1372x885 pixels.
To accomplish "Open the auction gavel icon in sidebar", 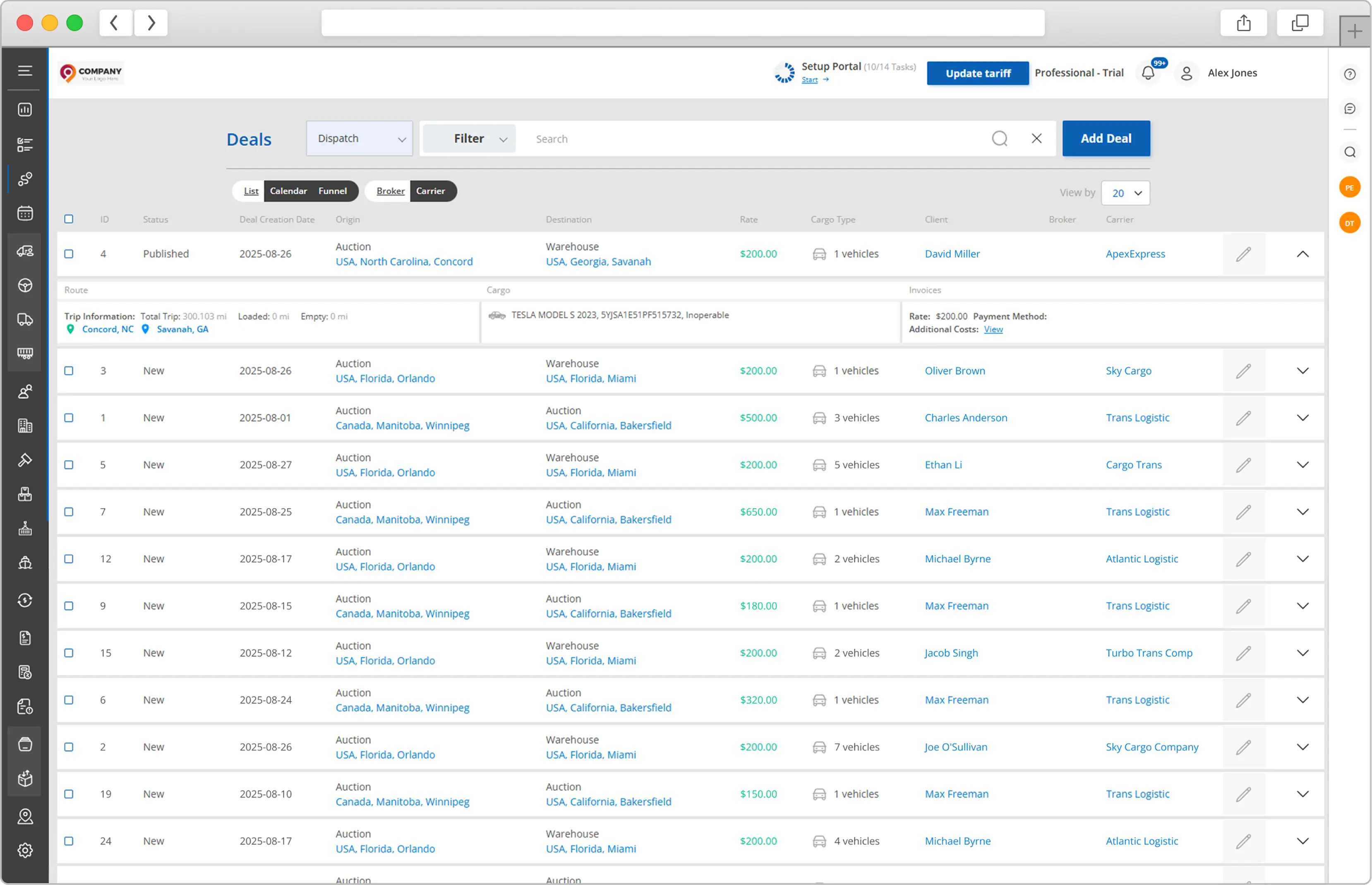I will pyautogui.click(x=25, y=460).
